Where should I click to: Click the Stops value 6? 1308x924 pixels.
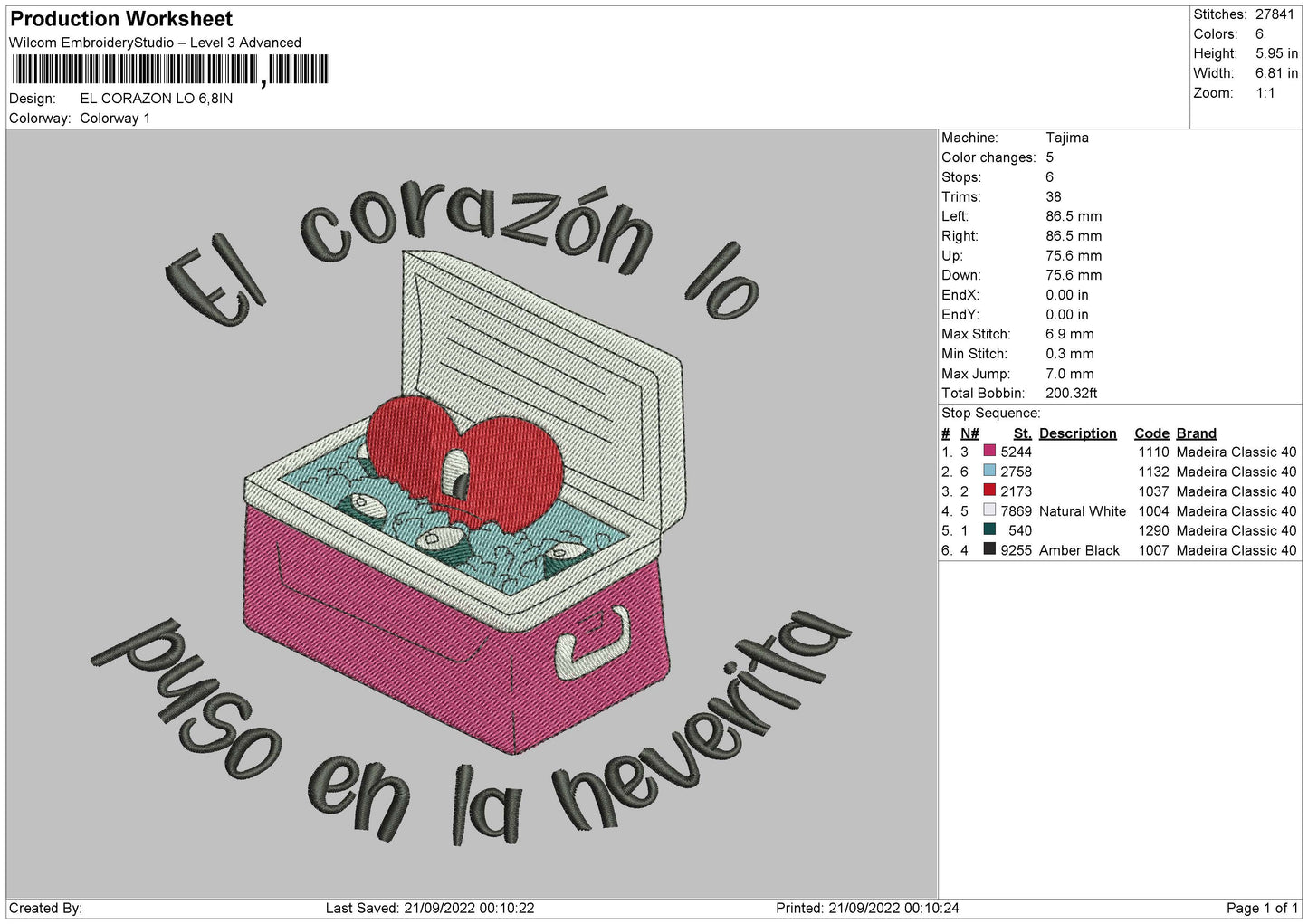[1050, 177]
